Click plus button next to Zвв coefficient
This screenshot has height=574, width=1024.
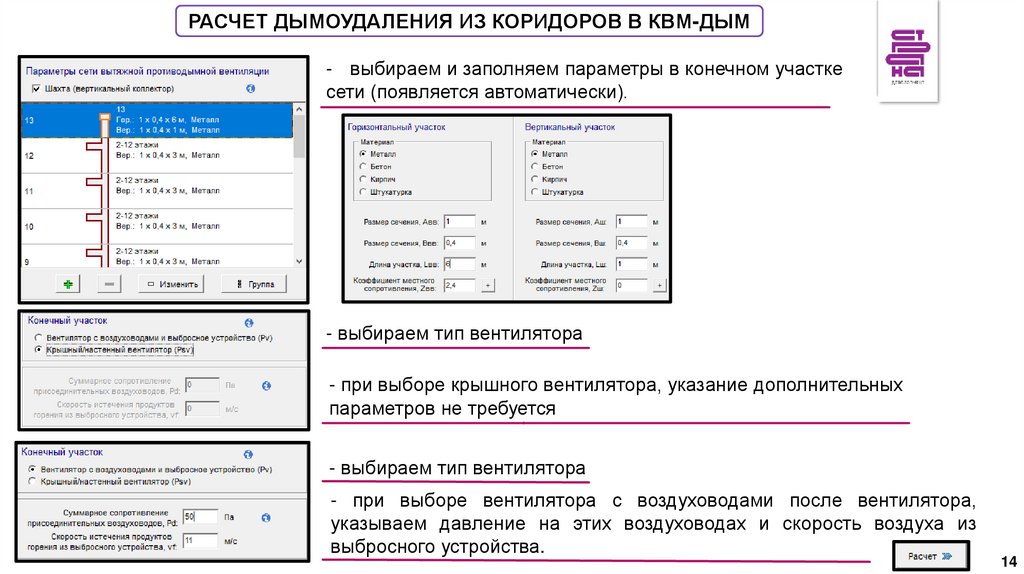coord(488,285)
